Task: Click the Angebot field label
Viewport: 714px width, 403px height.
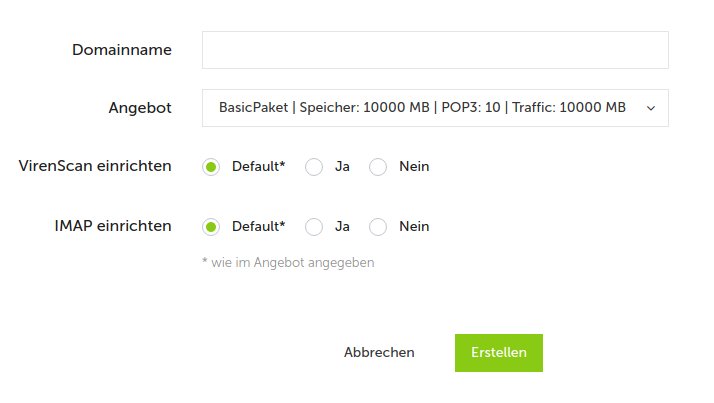Action: pos(140,108)
